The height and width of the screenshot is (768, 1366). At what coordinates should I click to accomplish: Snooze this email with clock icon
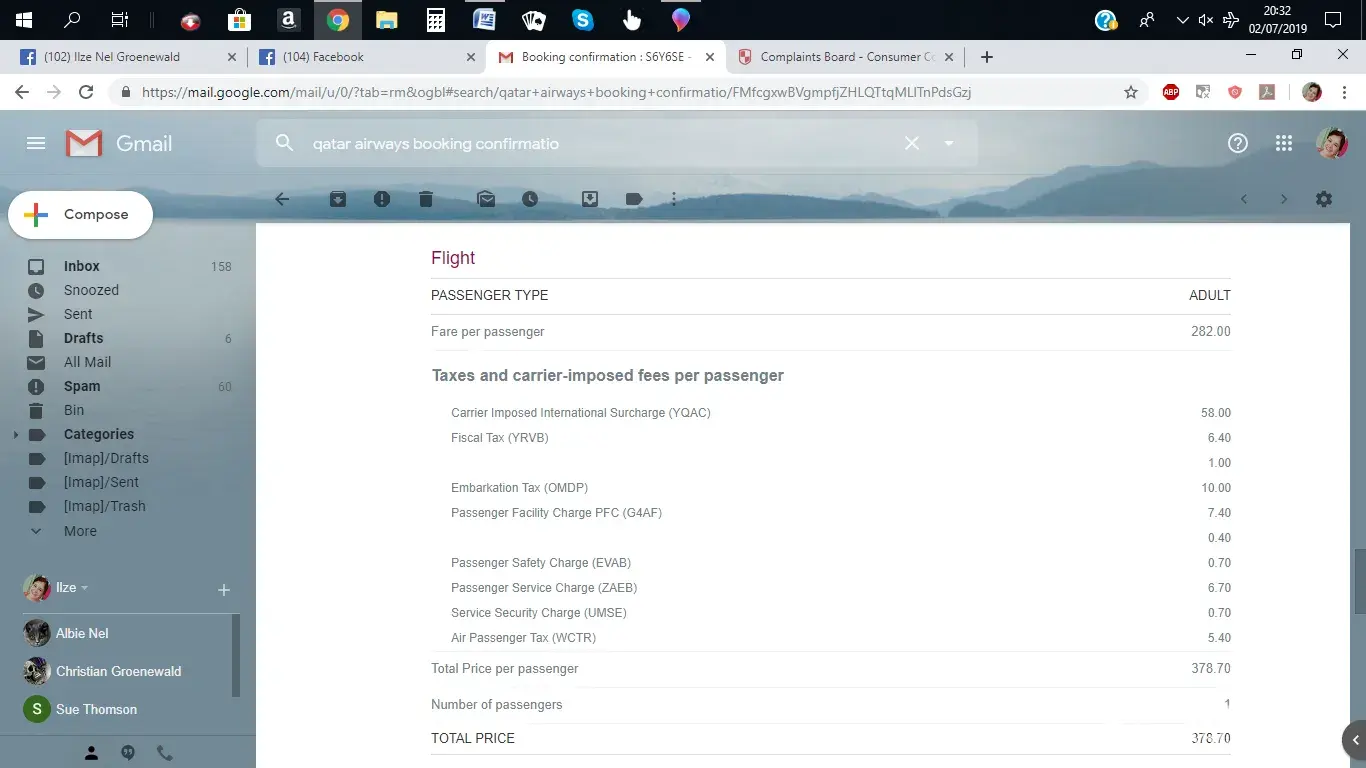click(x=530, y=199)
